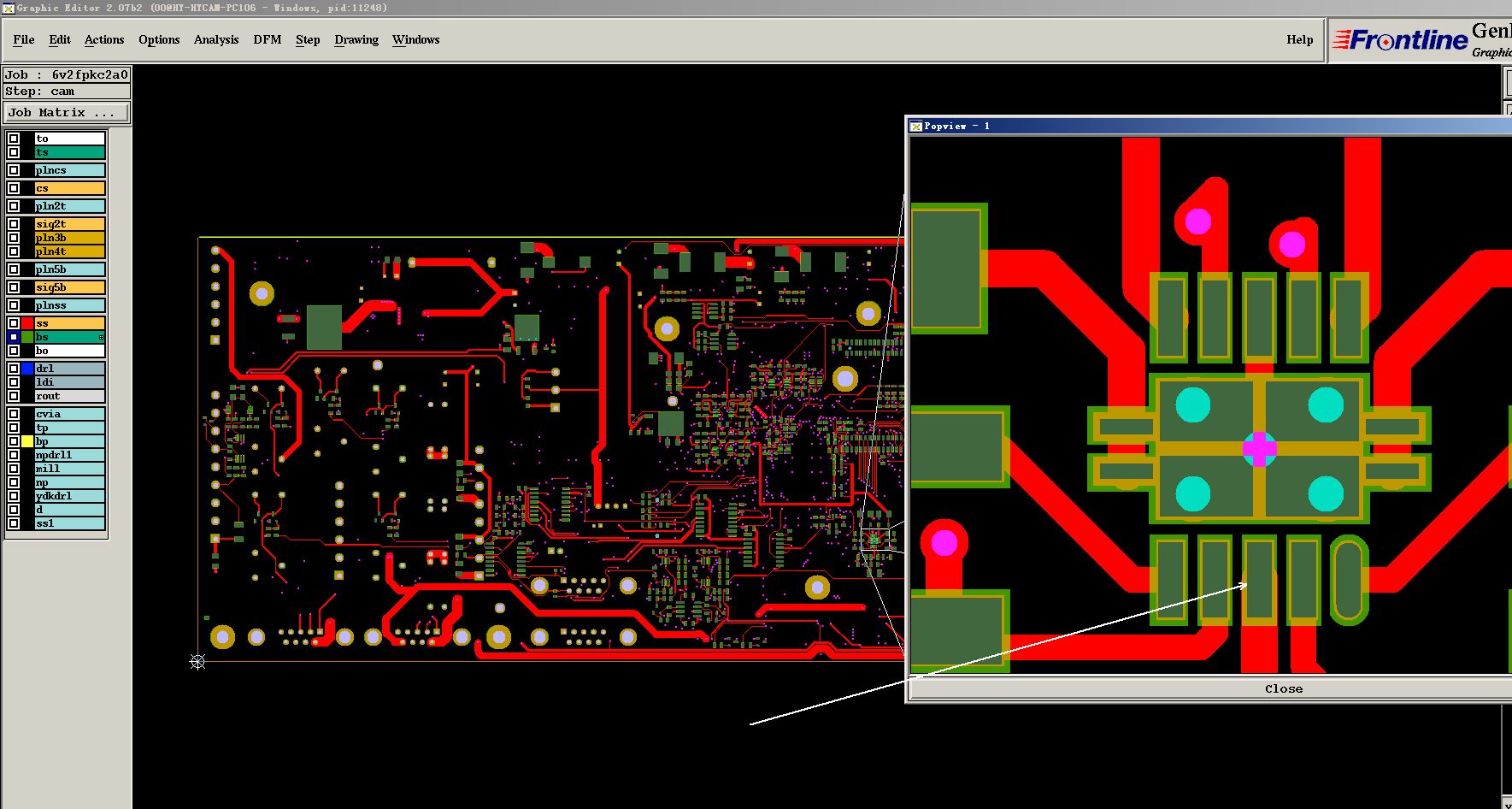
Task: Tick the pln3b layer checkbox
Action: (14, 238)
